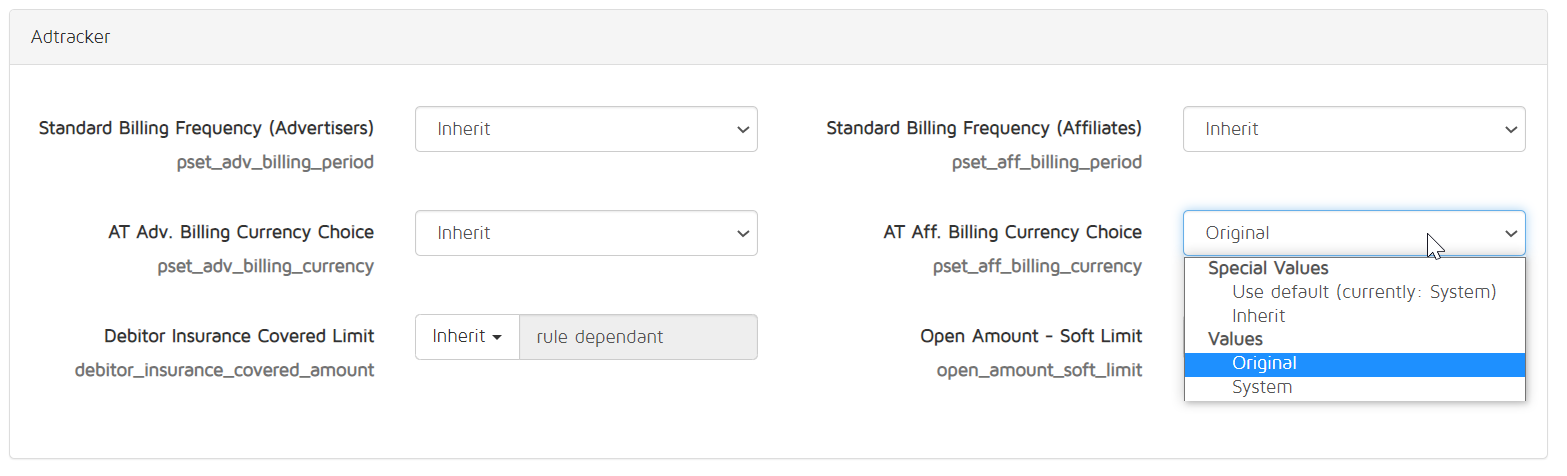Click "Standard Billing Frequency (Affiliates)" label
This screenshot has height=476, width=1567.
tap(984, 129)
